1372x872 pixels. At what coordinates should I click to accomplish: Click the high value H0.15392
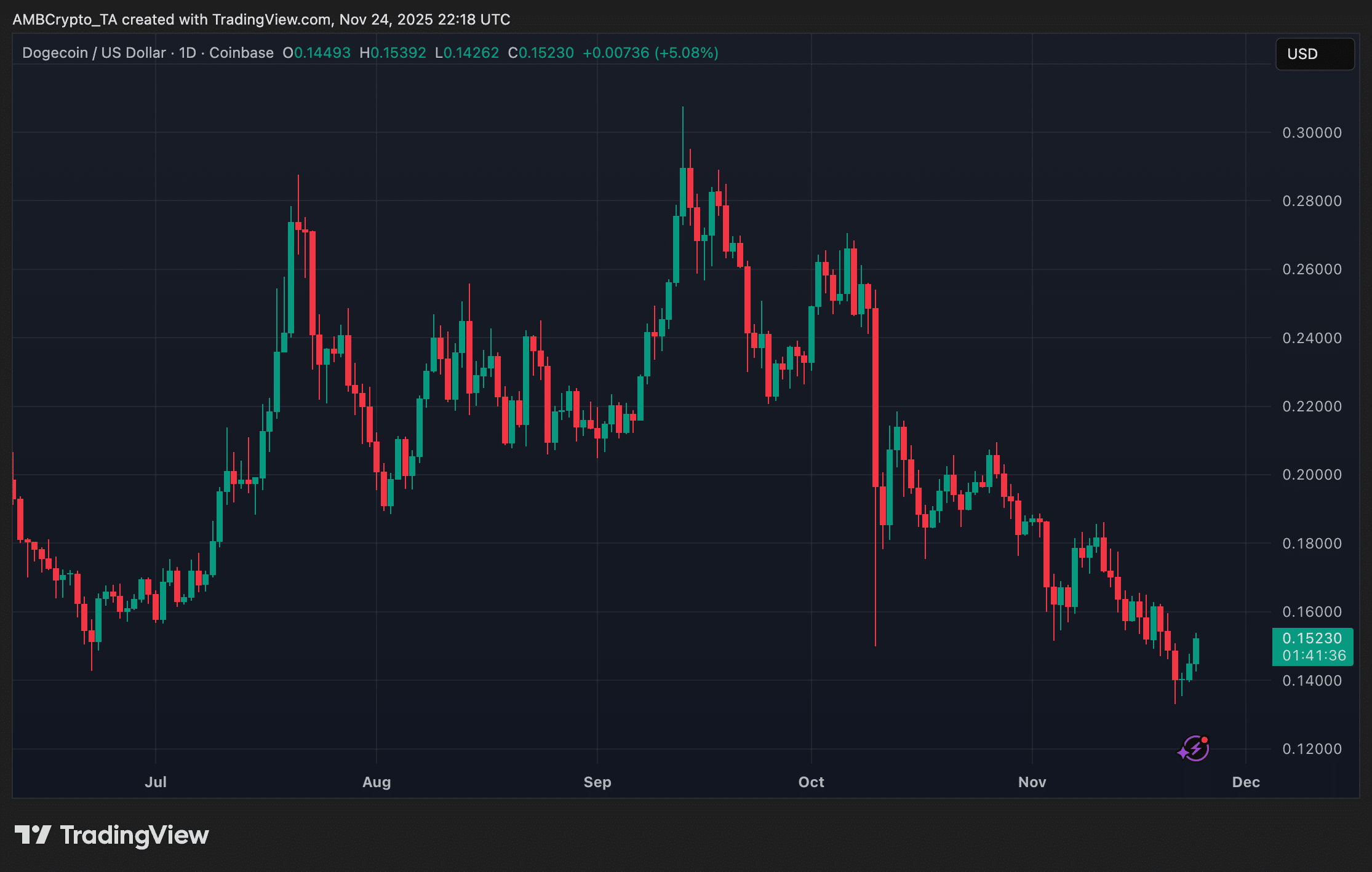pyautogui.click(x=393, y=53)
